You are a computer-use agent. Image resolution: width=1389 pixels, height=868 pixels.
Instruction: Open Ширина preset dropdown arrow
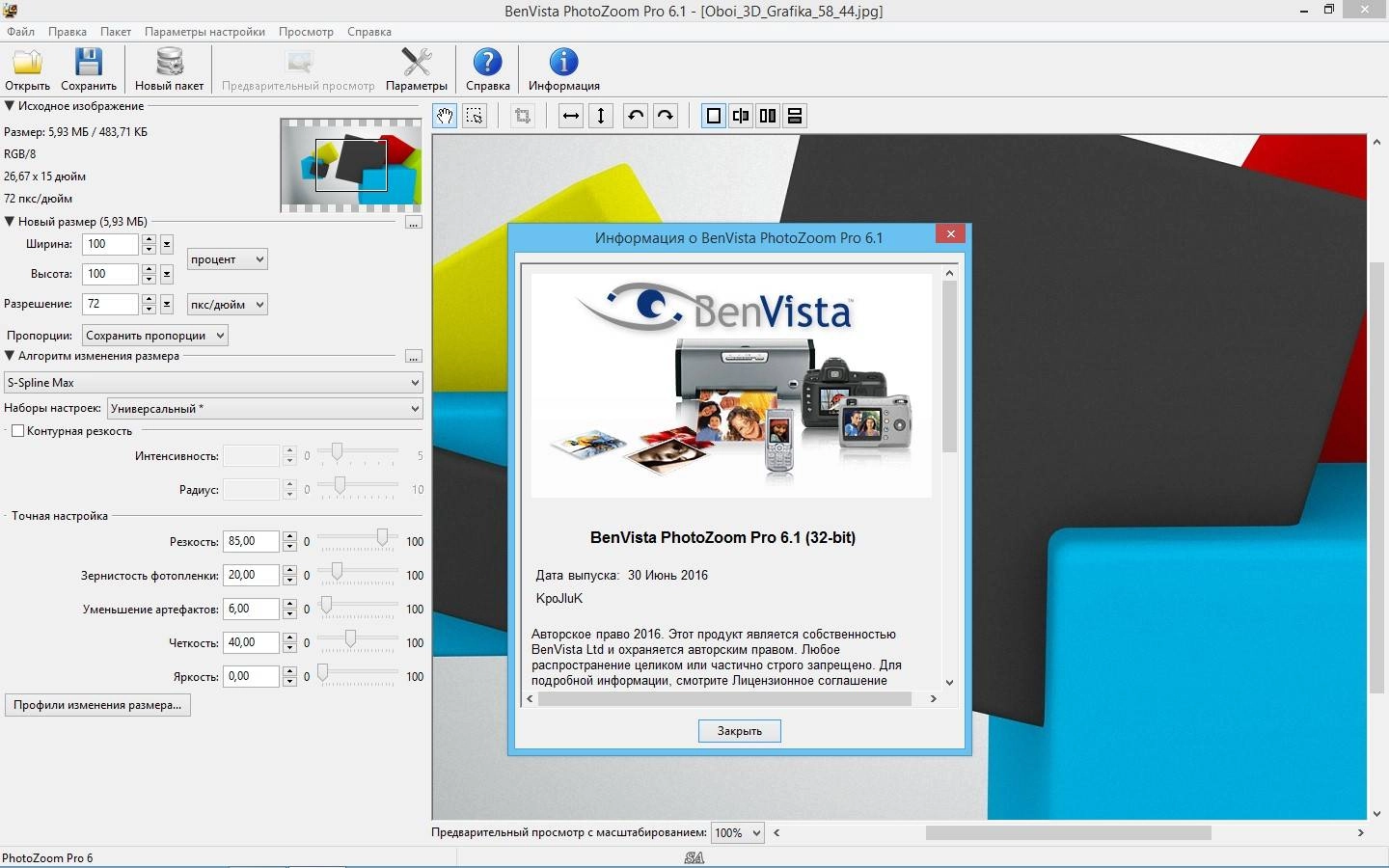167,244
